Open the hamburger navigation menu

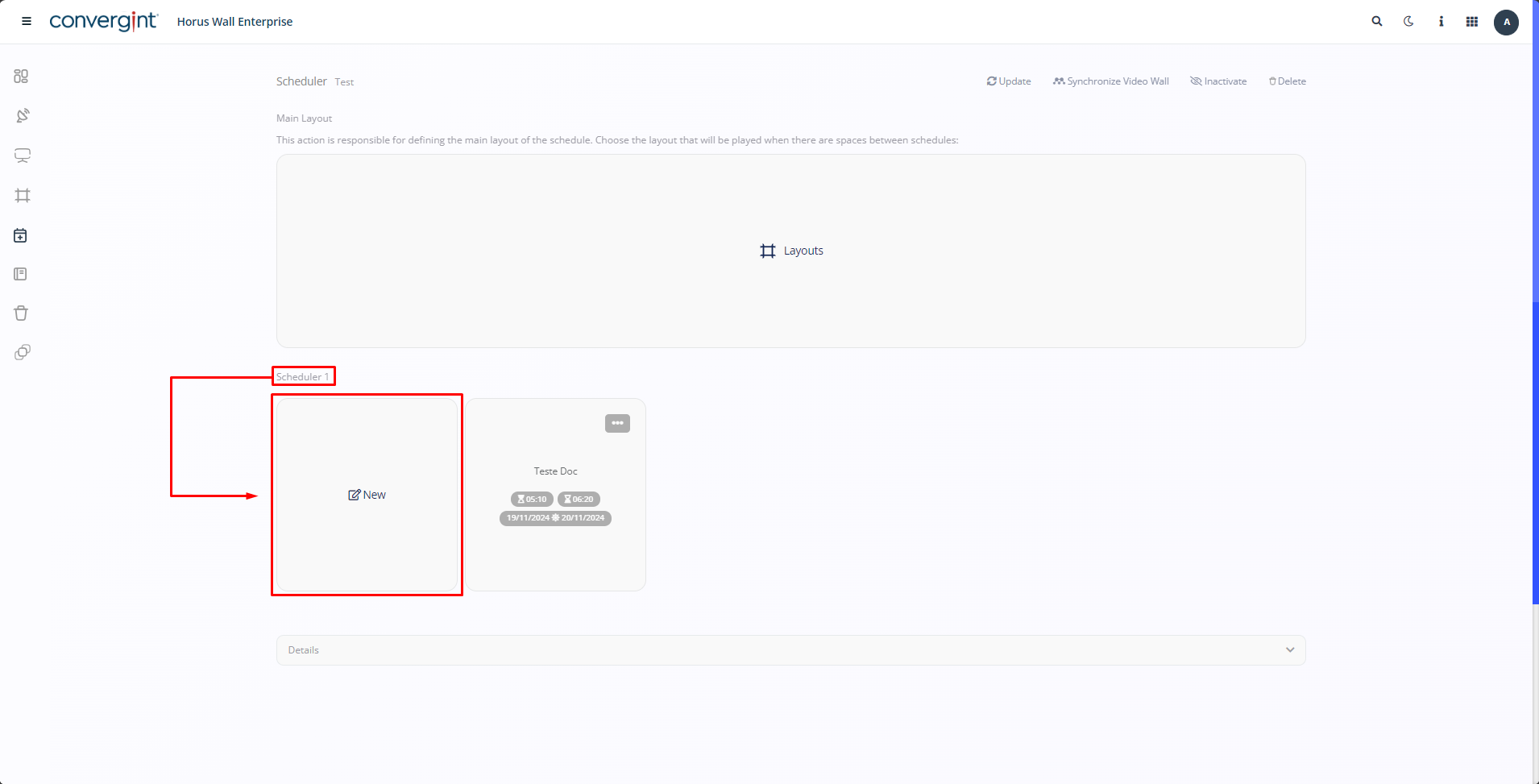tap(27, 22)
